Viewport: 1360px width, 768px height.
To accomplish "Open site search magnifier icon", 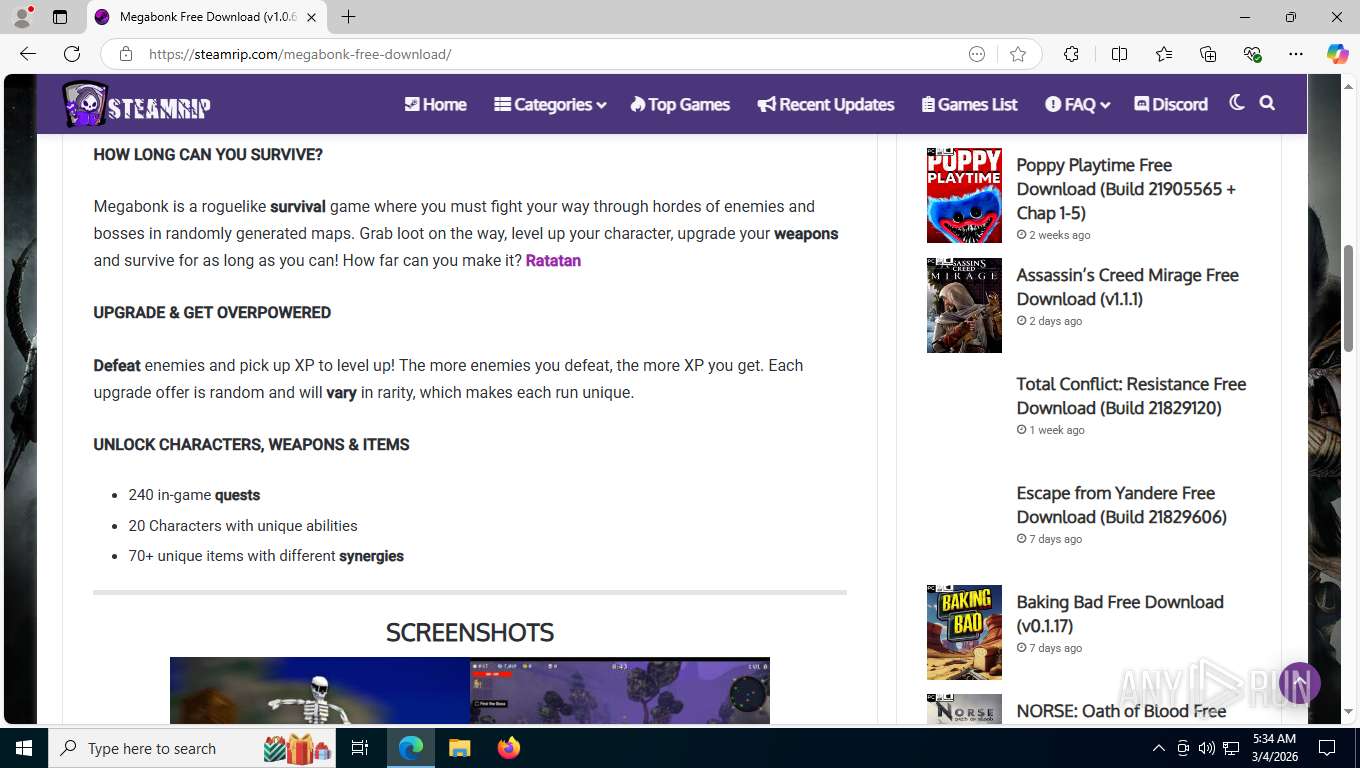I will pos(1267,103).
